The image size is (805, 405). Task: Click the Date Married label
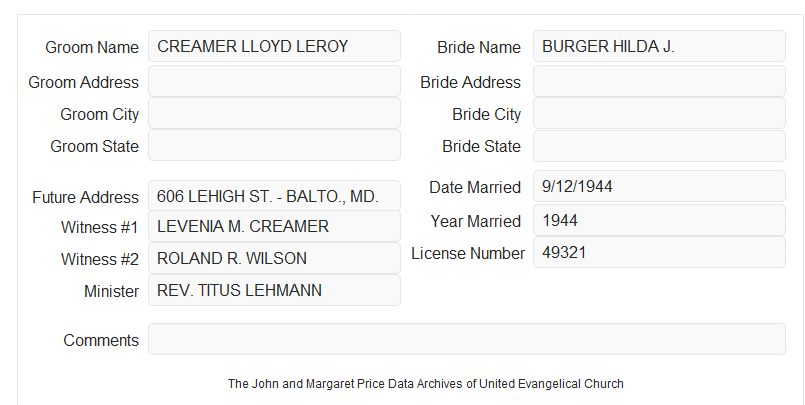(x=475, y=187)
